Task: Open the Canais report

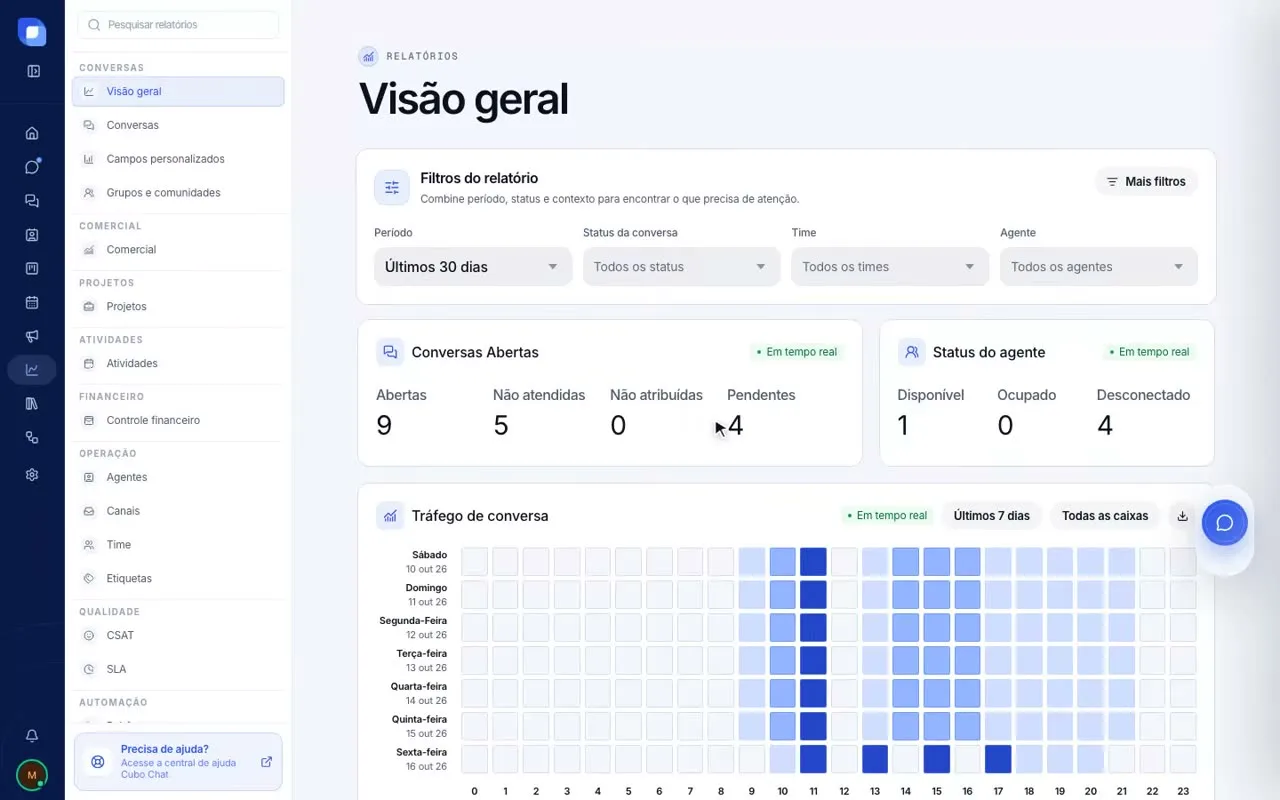Action: coord(178,511)
